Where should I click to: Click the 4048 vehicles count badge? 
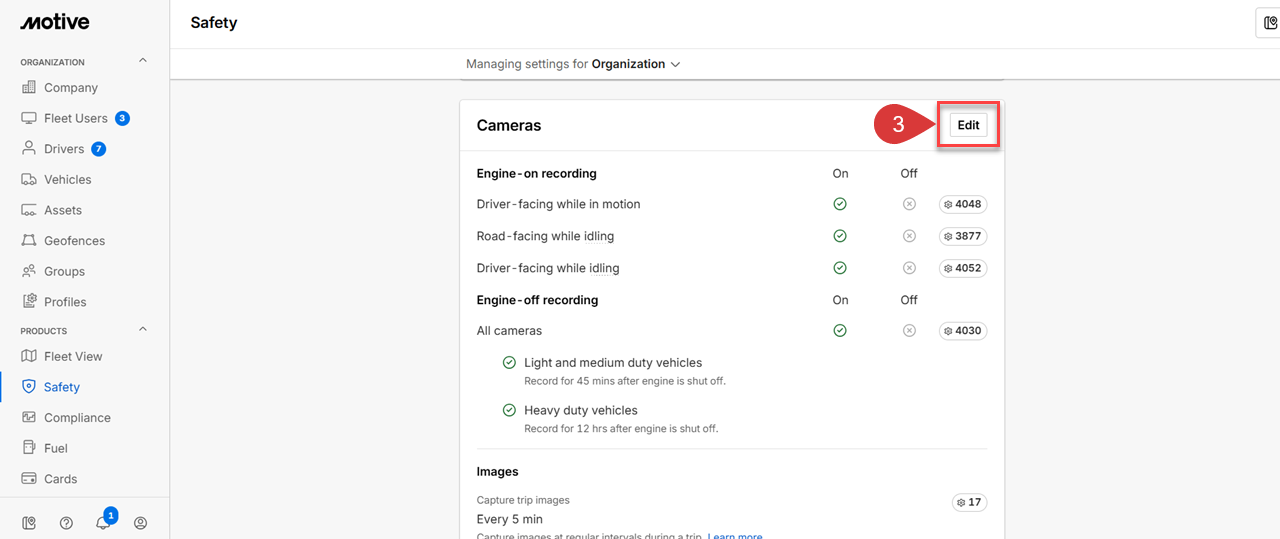[963, 204]
